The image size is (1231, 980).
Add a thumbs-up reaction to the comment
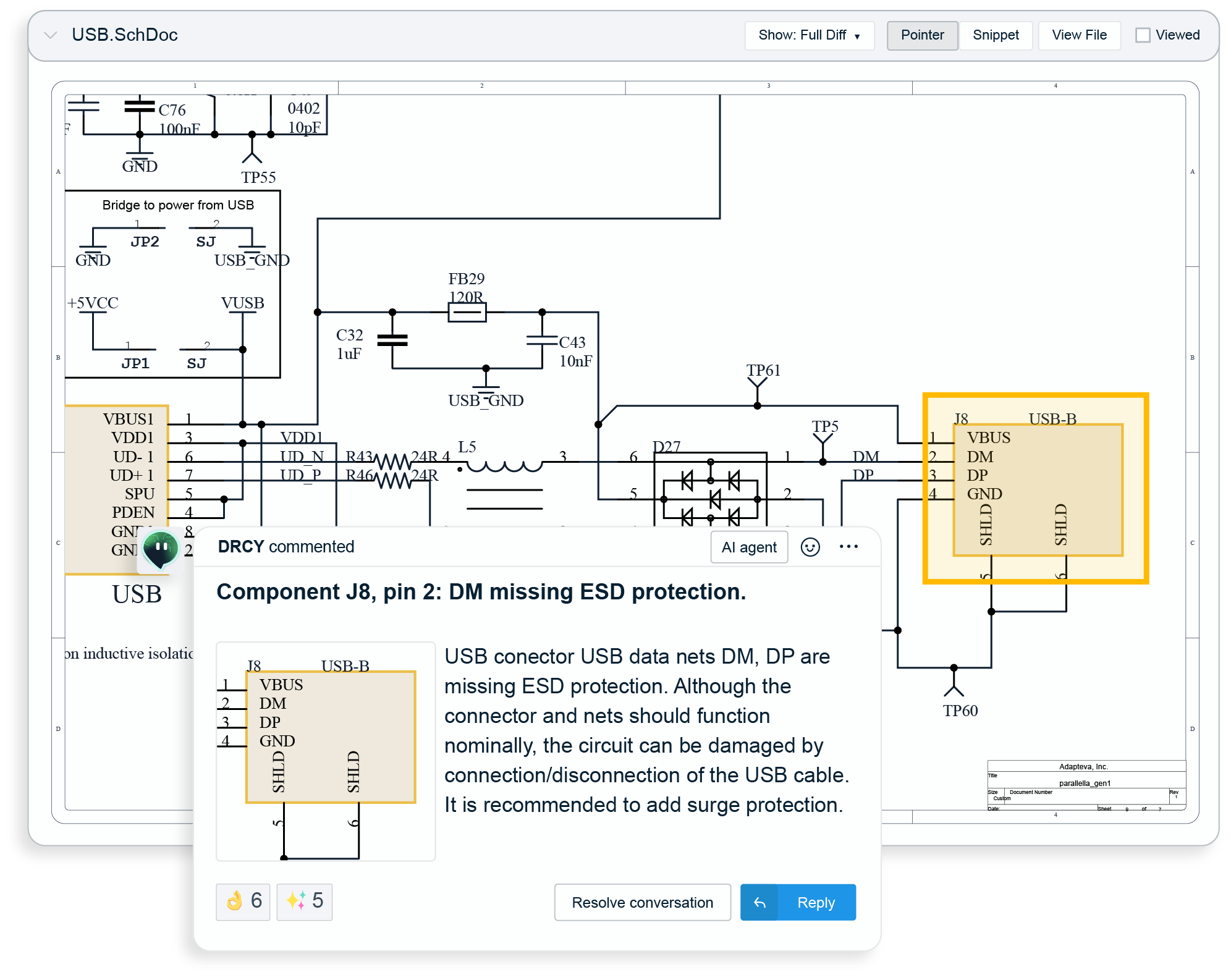pyautogui.click(x=242, y=902)
